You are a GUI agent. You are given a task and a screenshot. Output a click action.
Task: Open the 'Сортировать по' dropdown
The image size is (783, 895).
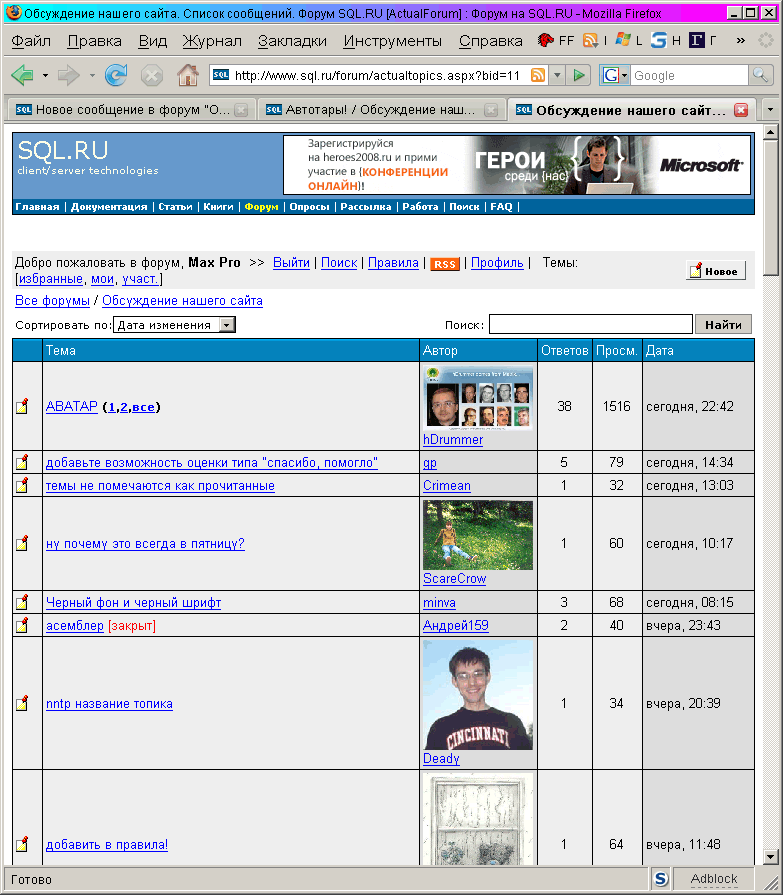tap(227, 325)
